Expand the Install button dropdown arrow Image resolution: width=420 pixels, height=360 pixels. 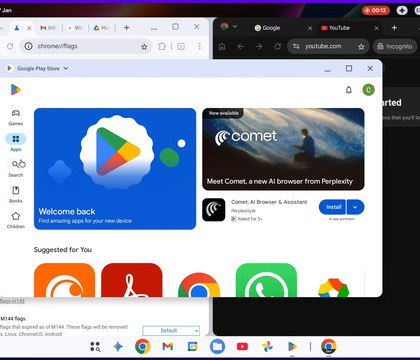(355, 207)
